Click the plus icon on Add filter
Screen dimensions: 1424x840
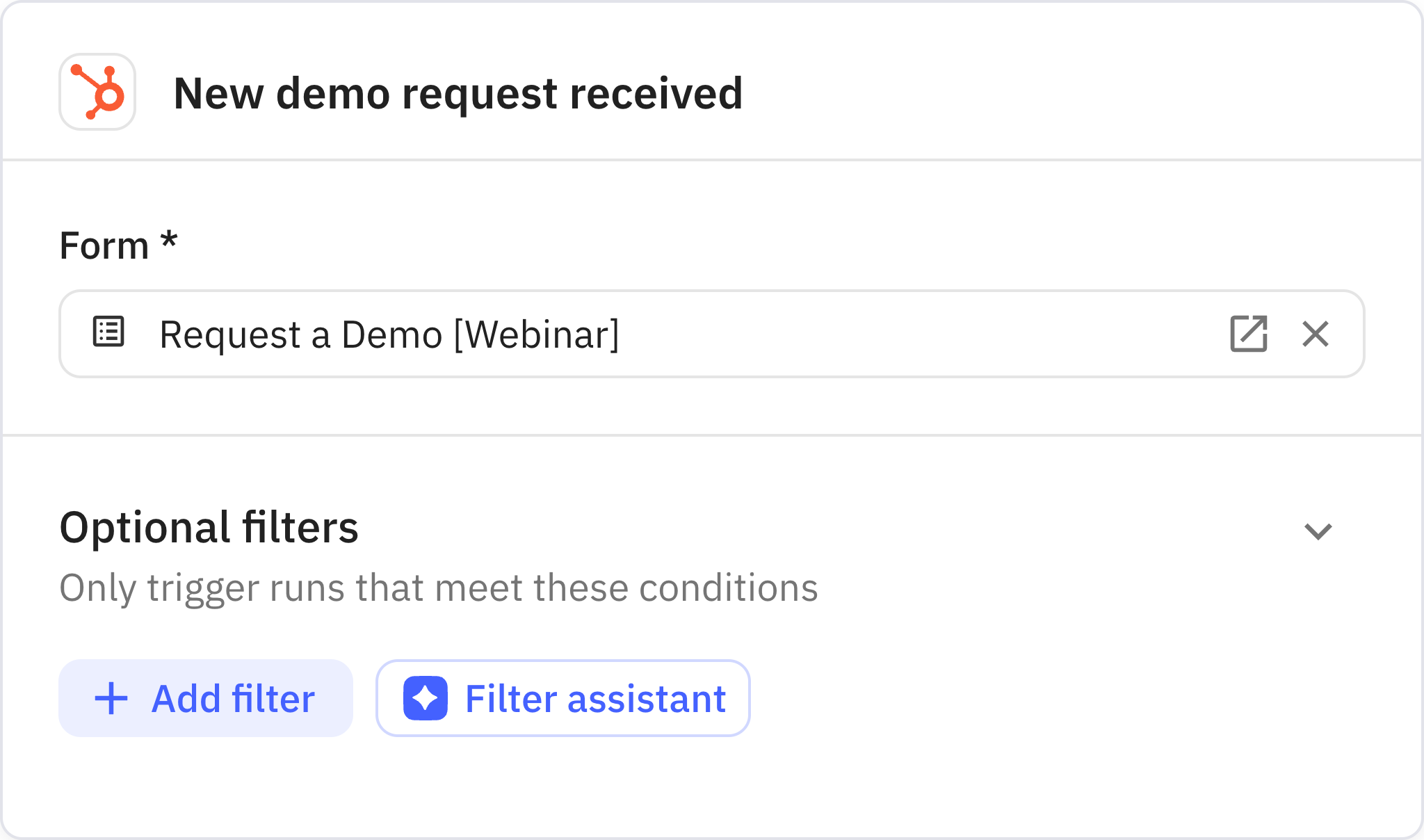tap(111, 697)
